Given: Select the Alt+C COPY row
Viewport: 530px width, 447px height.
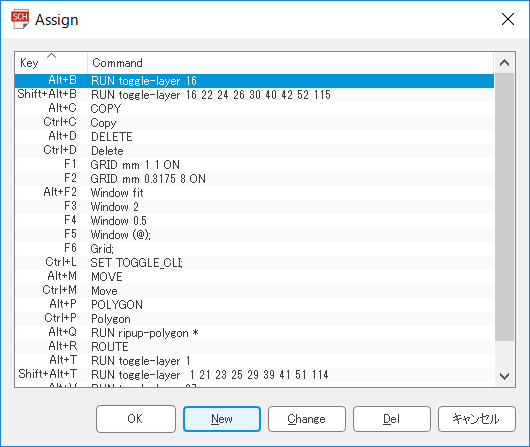Looking at the screenshot, I should (x=254, y=109).
